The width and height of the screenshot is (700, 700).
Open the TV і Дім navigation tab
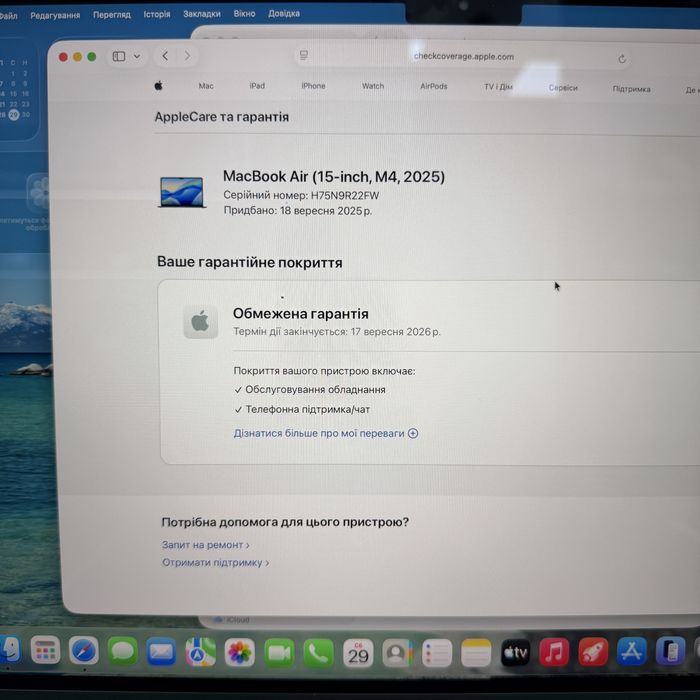pyautogui.click(x=498, y=87)
